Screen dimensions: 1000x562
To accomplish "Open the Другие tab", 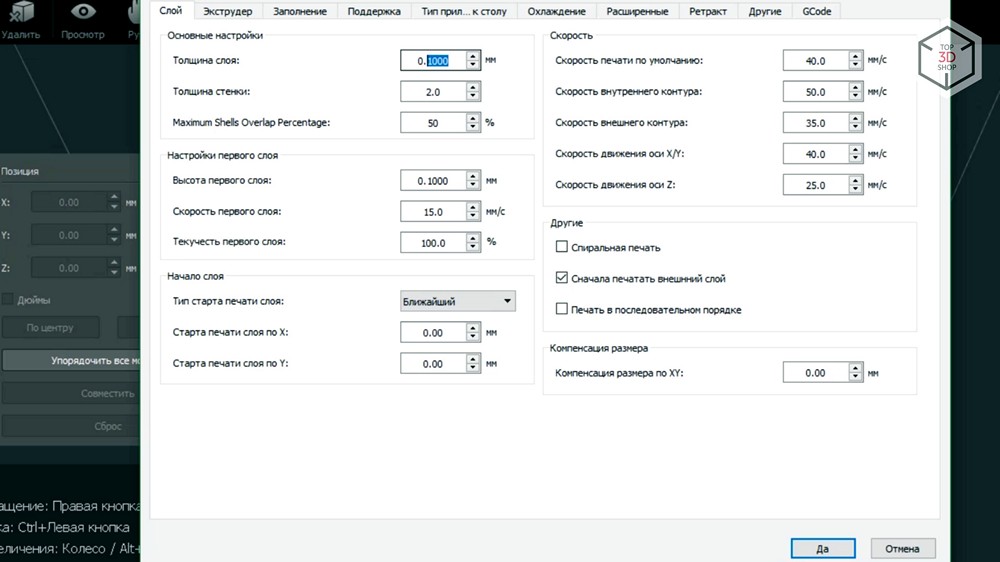I will point(765,11).
